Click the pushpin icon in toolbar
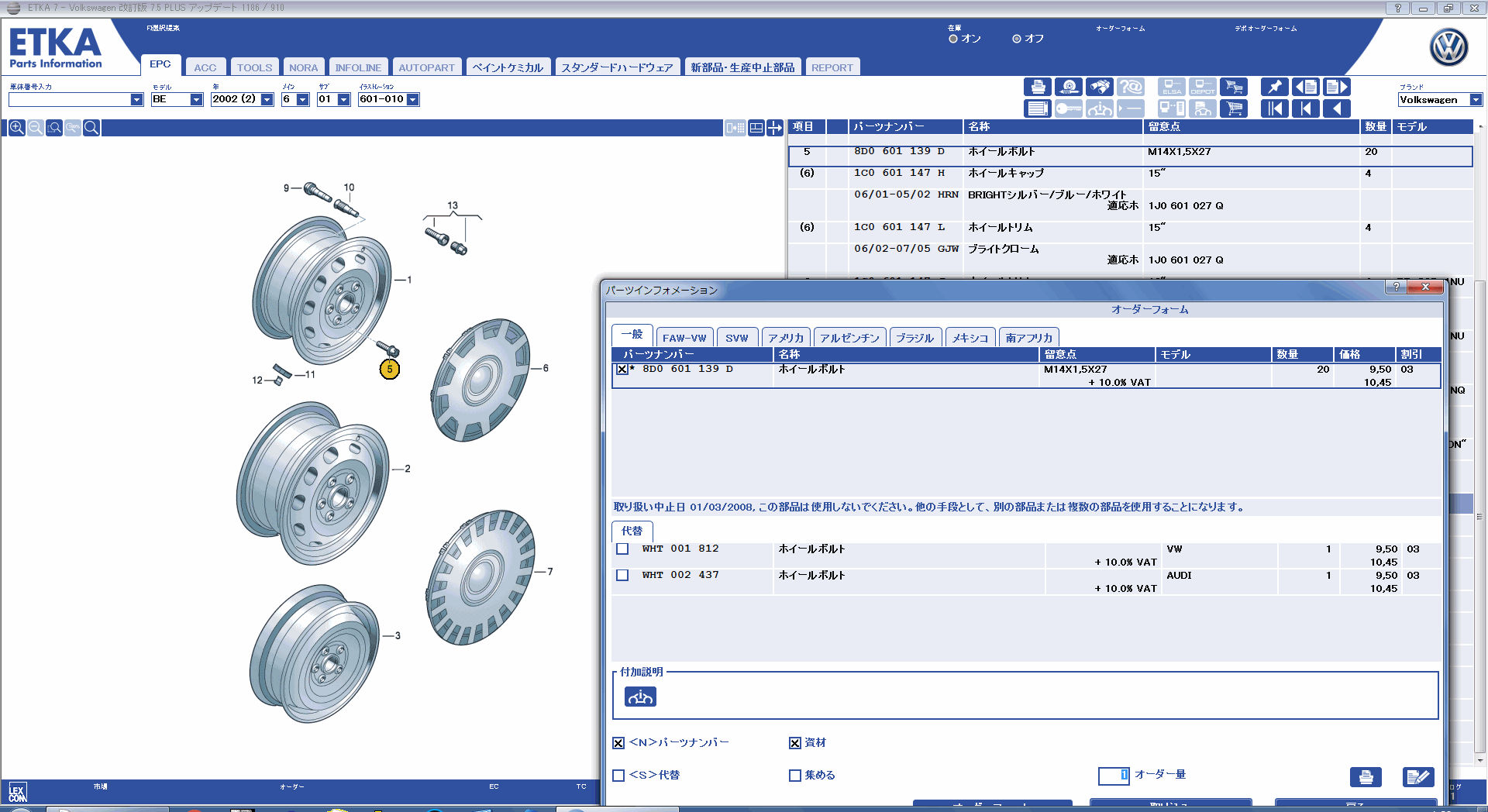Image resolution: width=1488 pixels, height=812 pixels. click(1274, 87)
